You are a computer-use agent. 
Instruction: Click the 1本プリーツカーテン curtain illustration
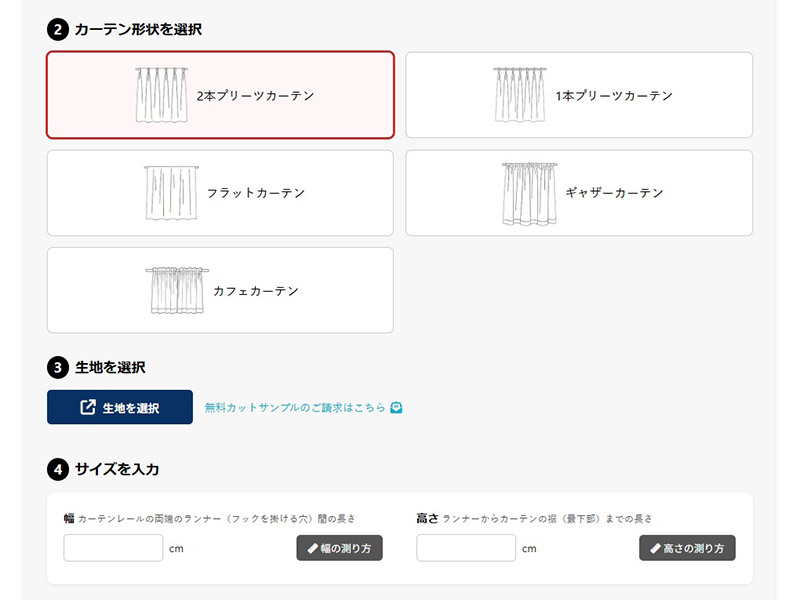[519, 95]
